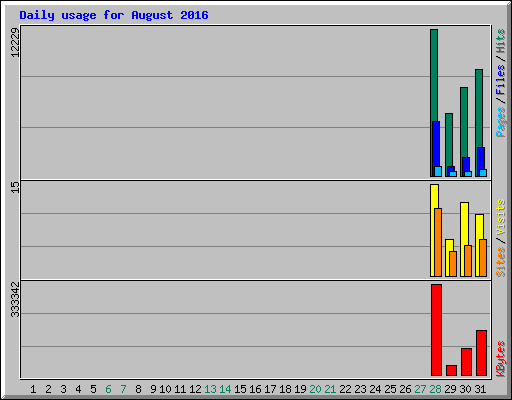This screenshot has width=512, height=400.
Task: Click the green 'Hits' legend label
Action: click(x=500, y=41)
